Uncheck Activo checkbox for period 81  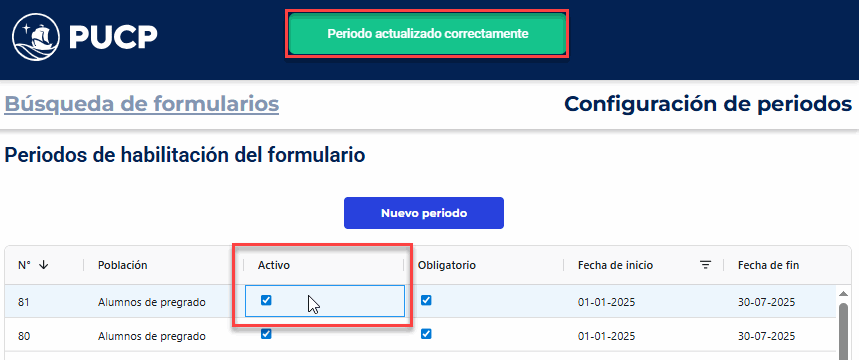click(x=266, y=300)
